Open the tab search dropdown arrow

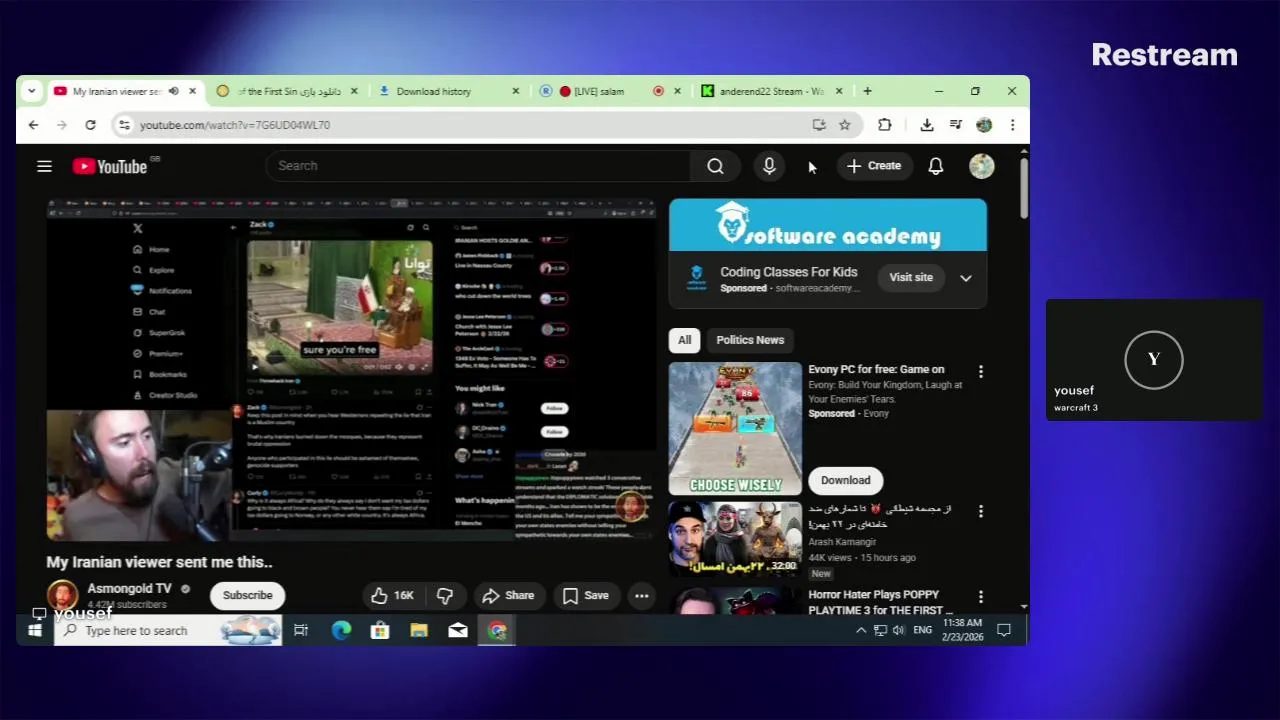click(x=32, y=91)
